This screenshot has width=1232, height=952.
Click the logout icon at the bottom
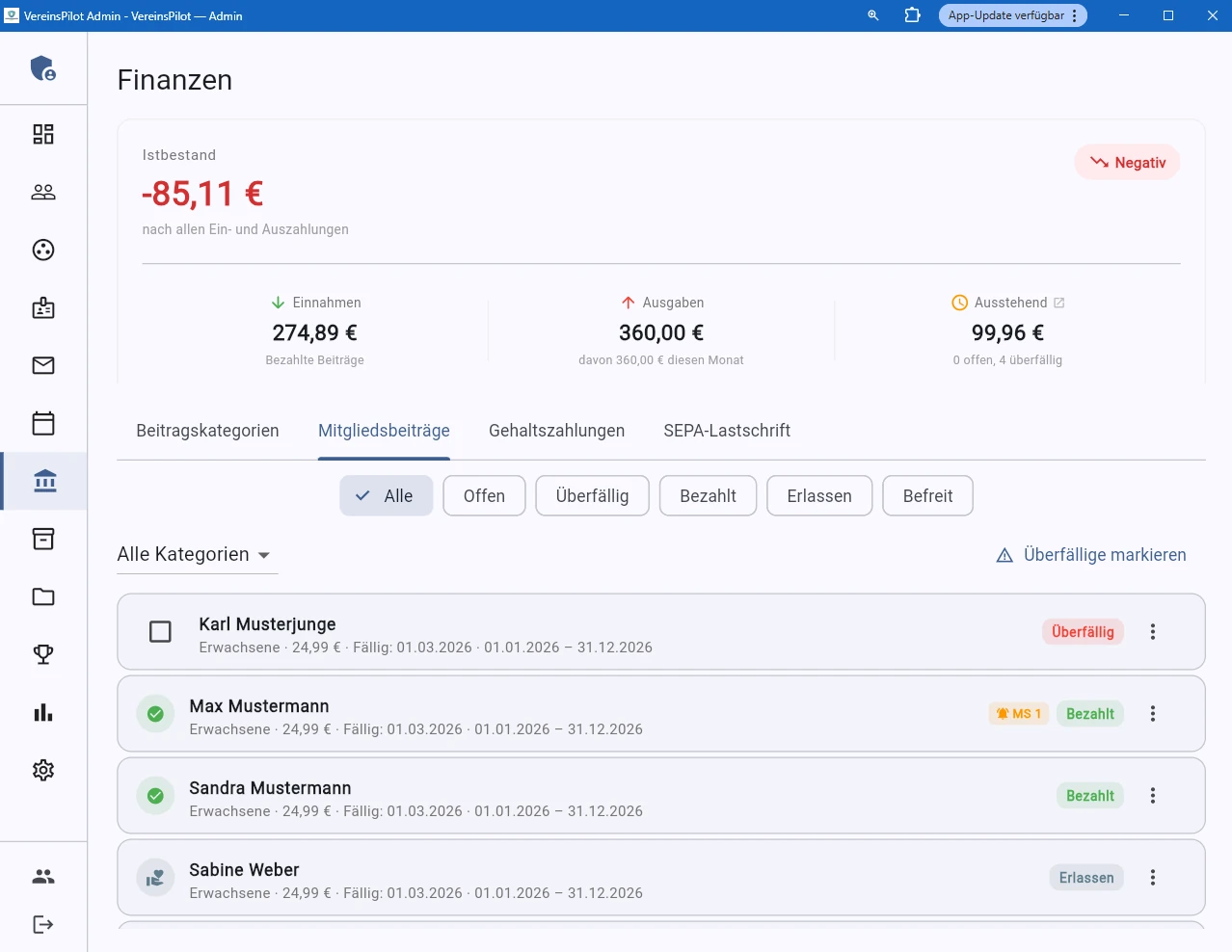pyautogui.click(x=42, y=924)
